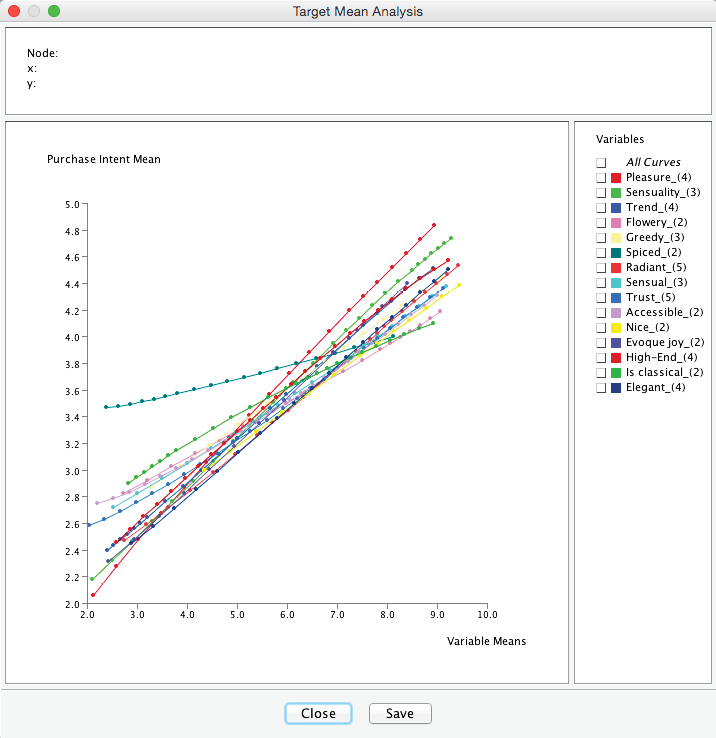Click the Evoque joy_(2) label
Viewport: 716px width, 738px height.
(665, 342)
